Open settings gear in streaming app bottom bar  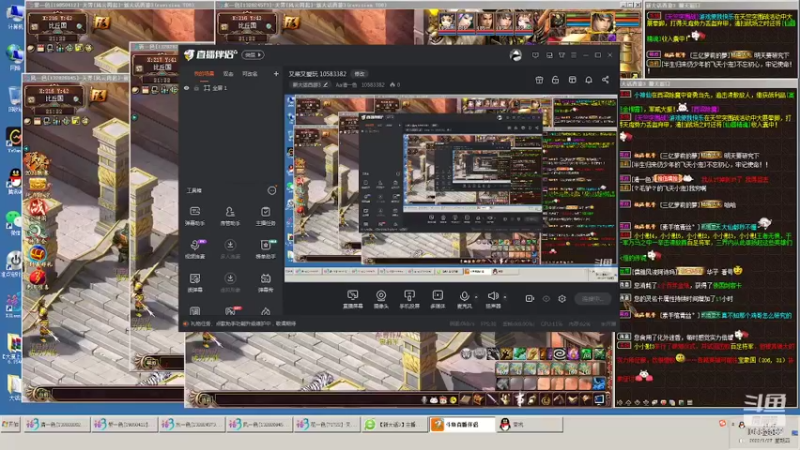pos(562,298)
